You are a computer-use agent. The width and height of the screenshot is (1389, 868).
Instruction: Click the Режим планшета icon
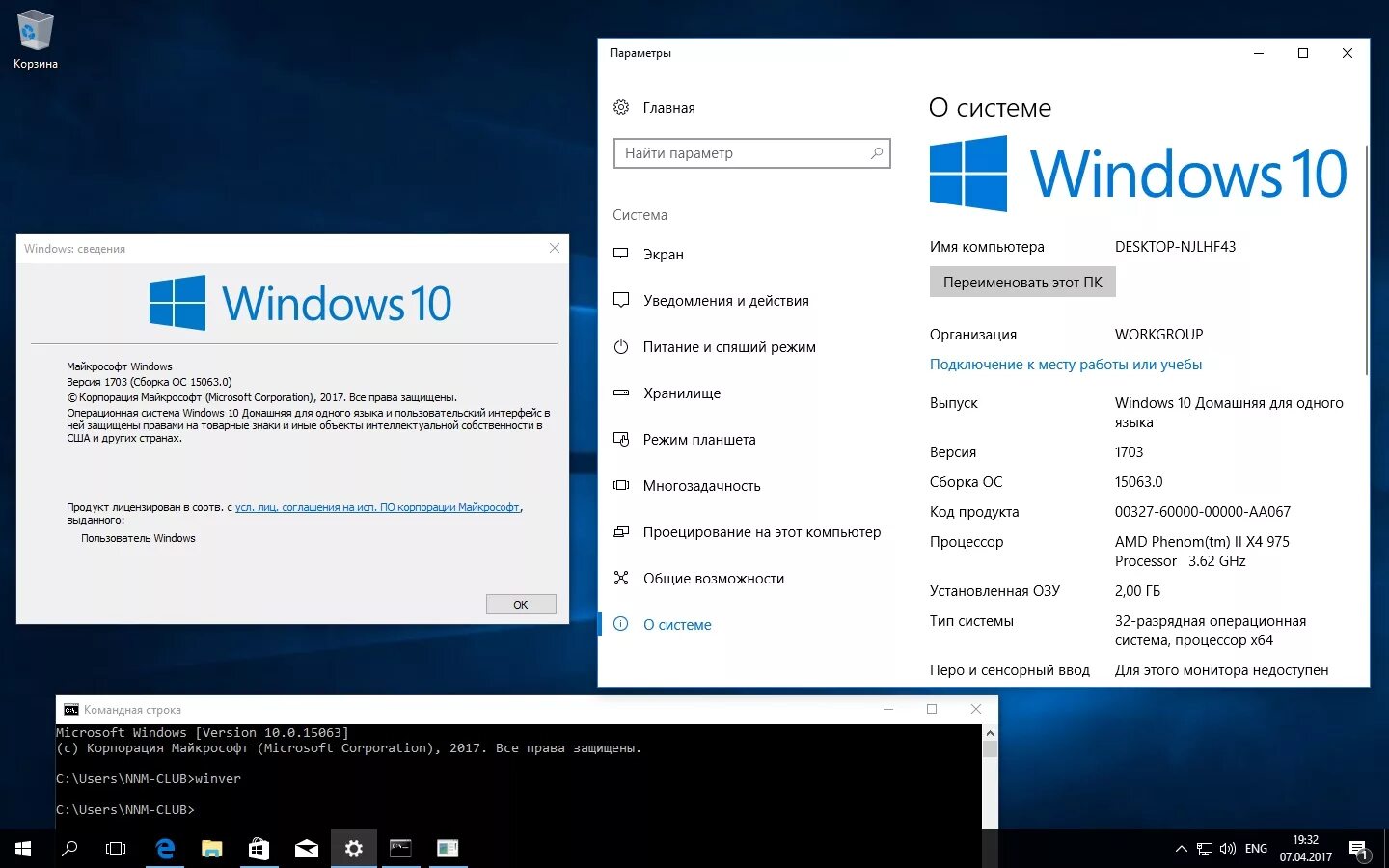click(621, 439)
